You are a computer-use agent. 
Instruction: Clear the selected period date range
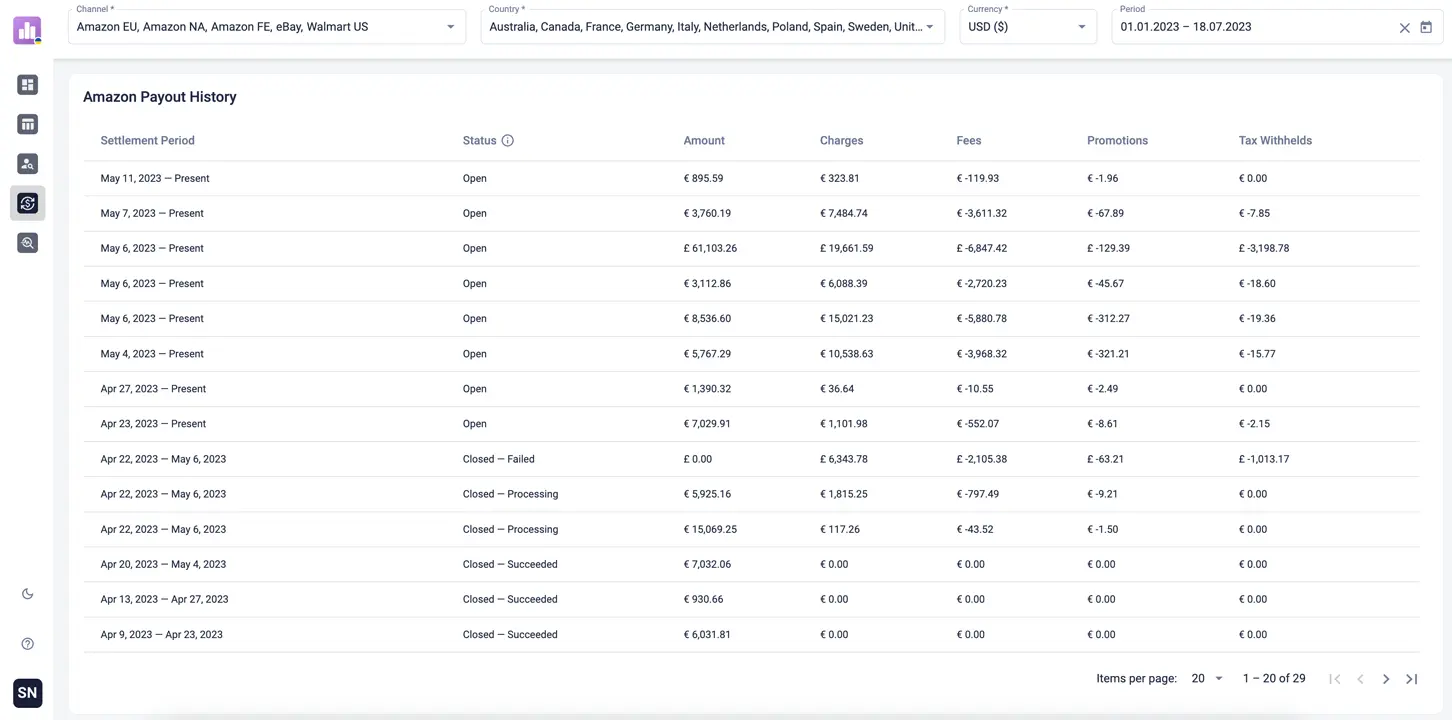(1404, 28)
